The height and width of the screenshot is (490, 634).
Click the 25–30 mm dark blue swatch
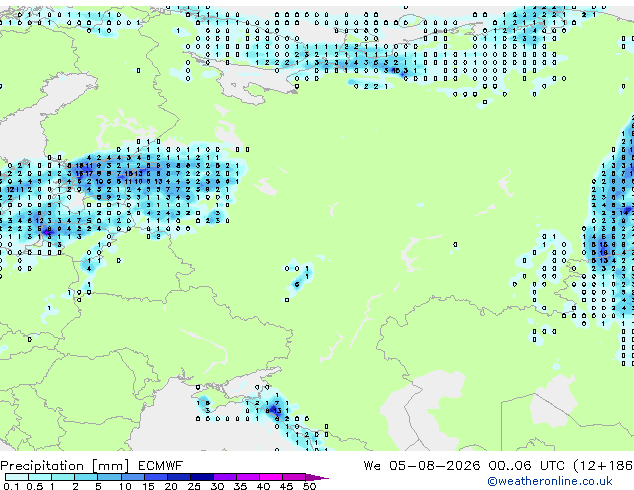click(202, 477)
